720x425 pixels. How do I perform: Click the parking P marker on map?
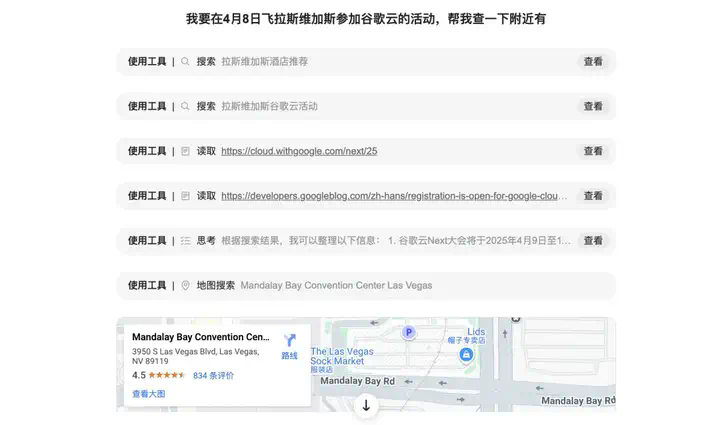[408, 332]
